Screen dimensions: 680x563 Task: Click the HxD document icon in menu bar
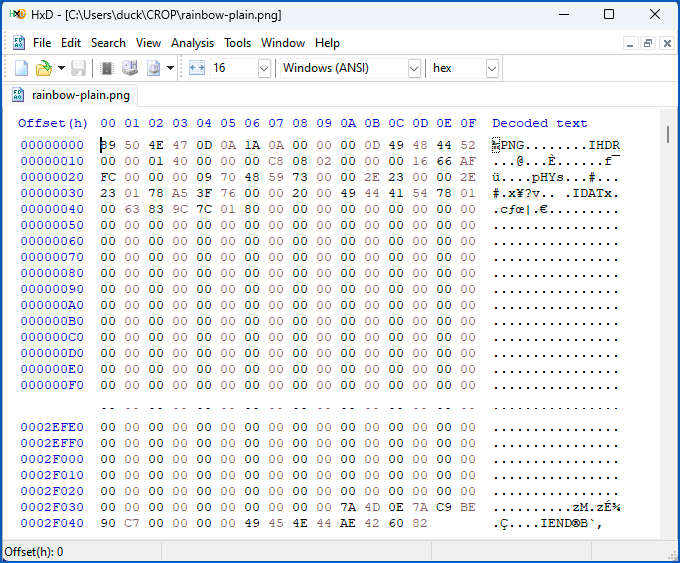tap(18, 43)
